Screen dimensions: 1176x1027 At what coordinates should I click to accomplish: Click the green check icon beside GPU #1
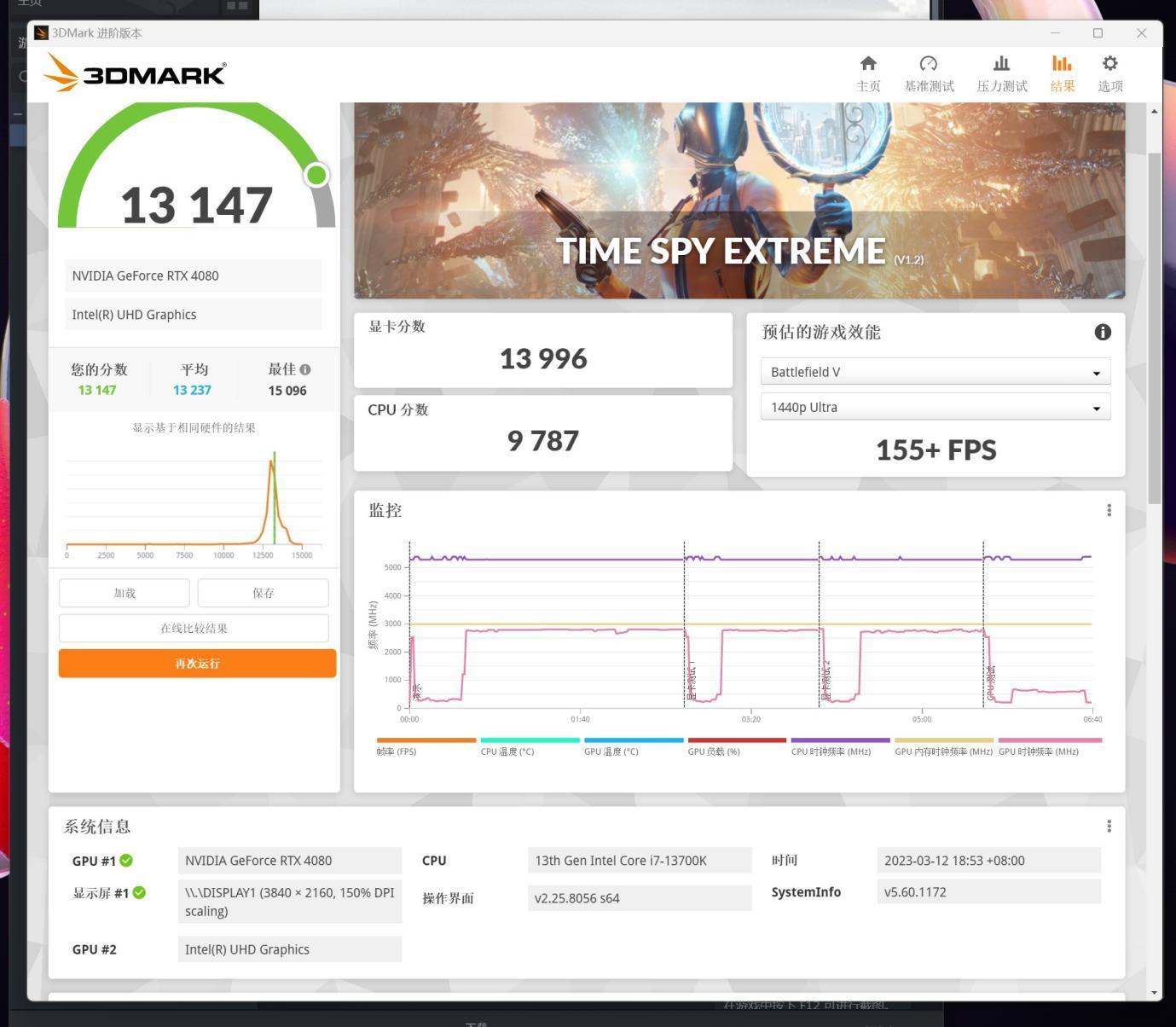[x=126, y=861]
